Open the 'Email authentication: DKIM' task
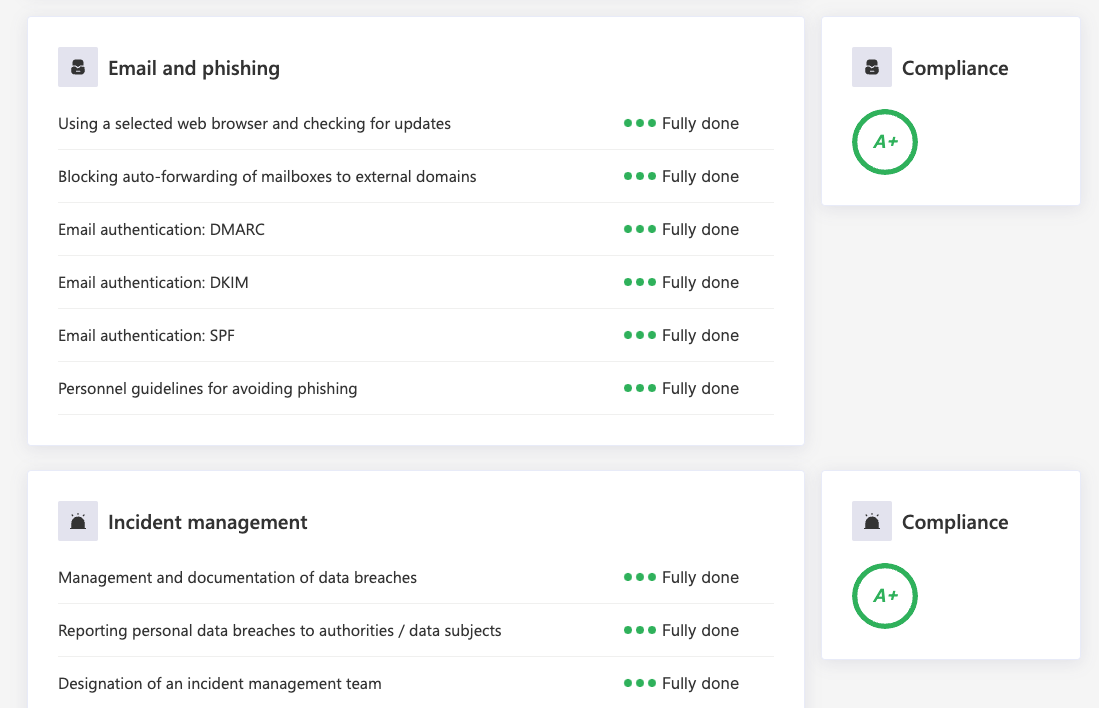 click(x=153, y=282)
